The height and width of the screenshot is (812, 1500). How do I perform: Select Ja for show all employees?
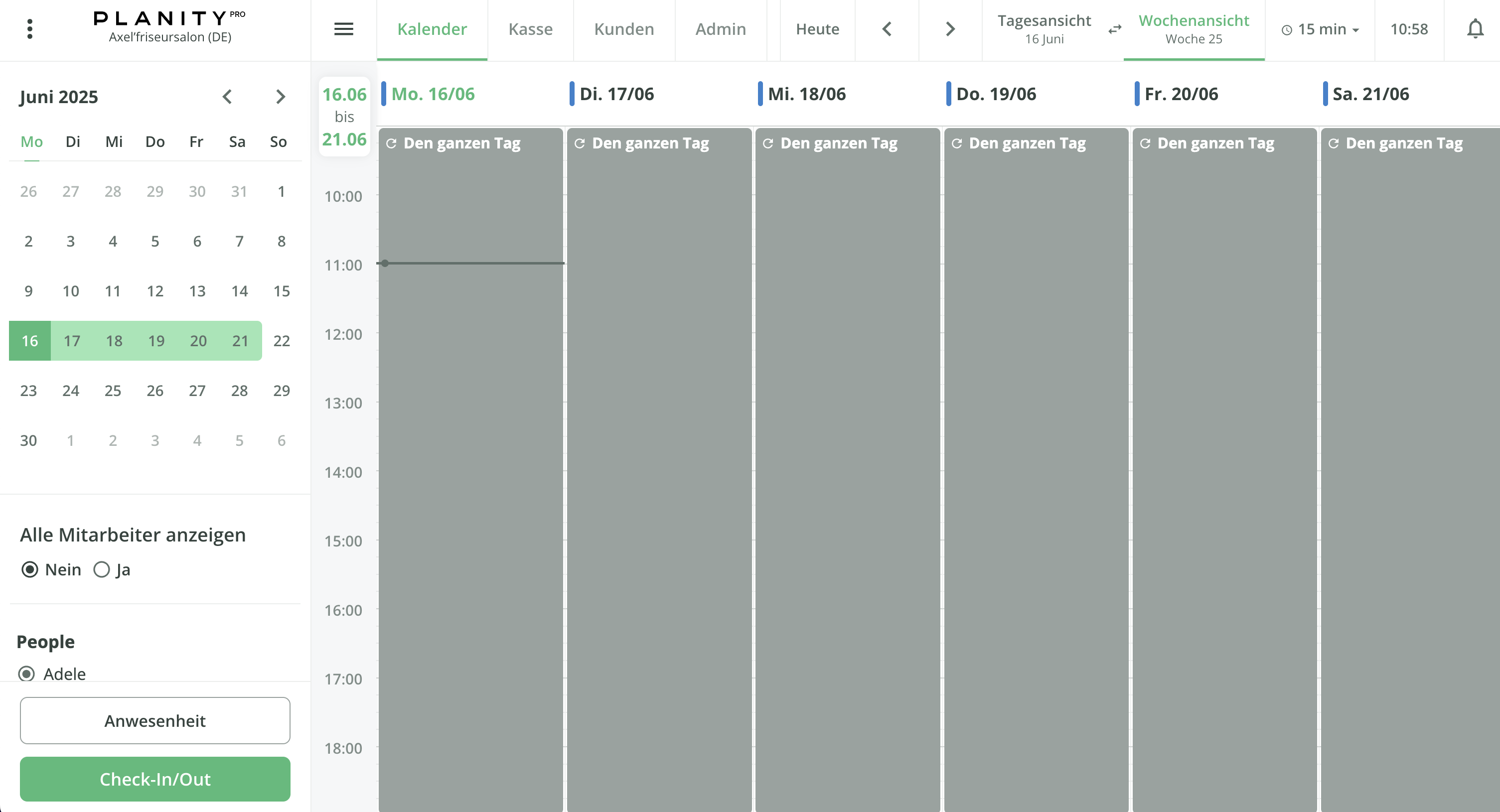(x=101, y=569)
